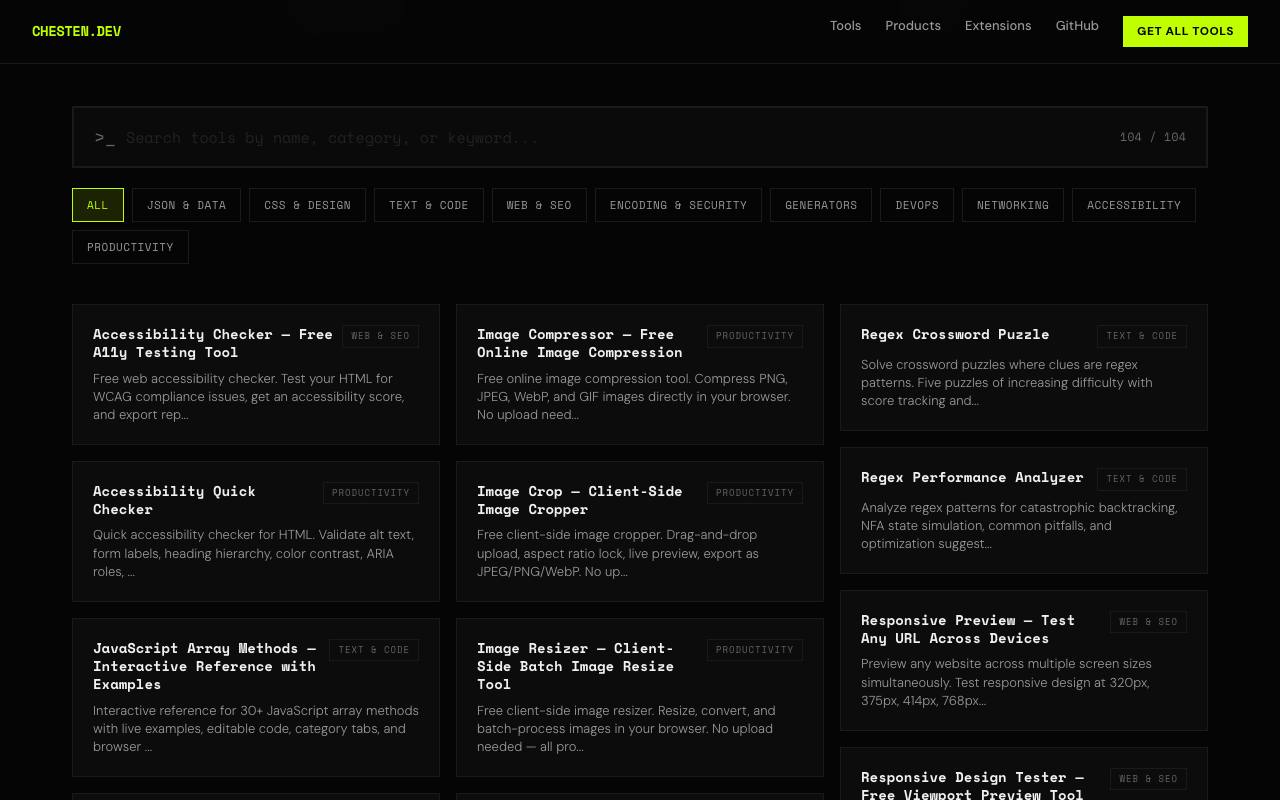Go to the Extensions nav link
The height and width of the screenshot is (800, 1280).
click(998, 26)
